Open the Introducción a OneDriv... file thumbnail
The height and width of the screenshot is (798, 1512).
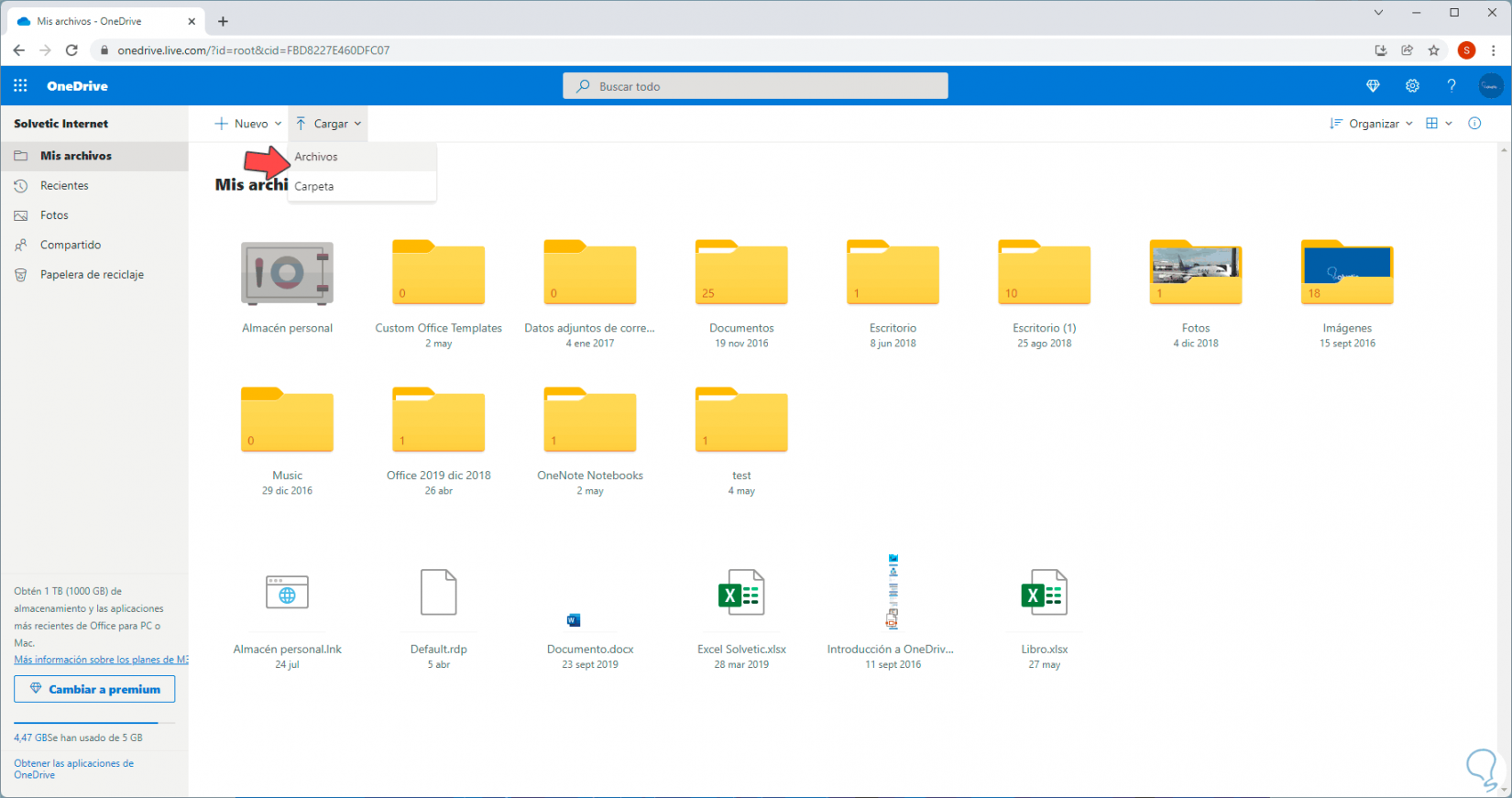(893, 592)
